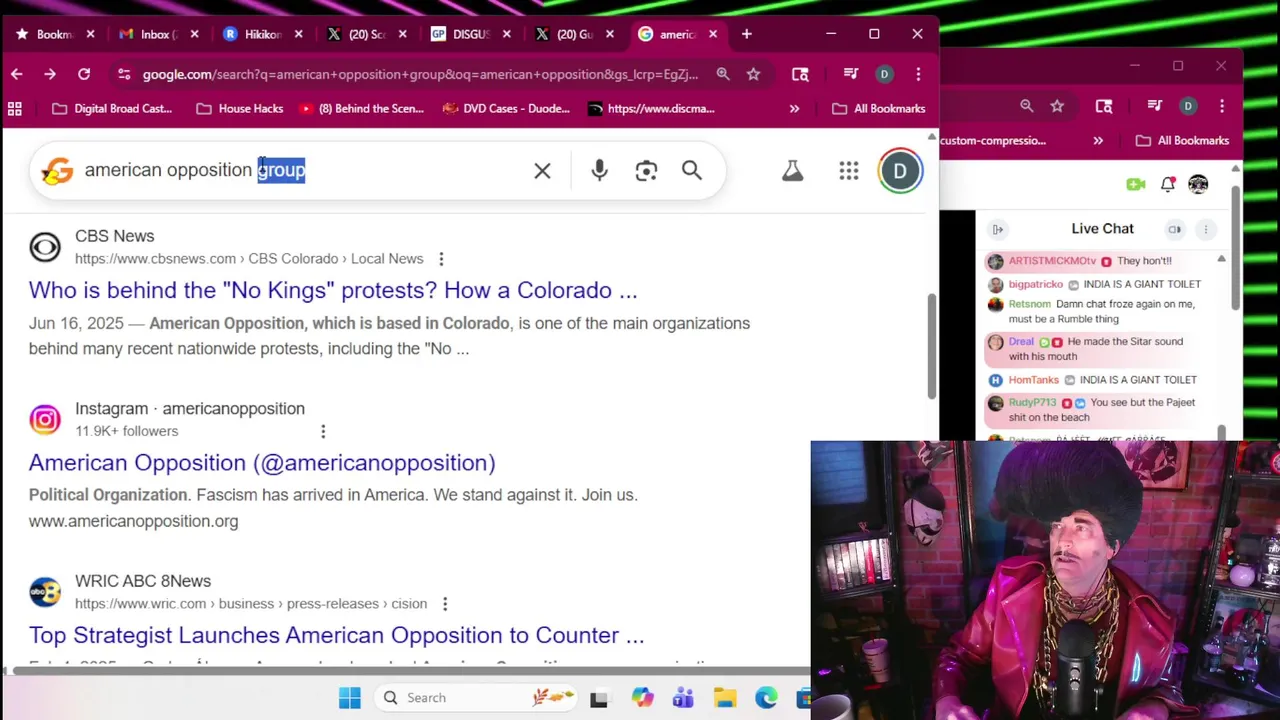
Task: Open site information icon in address bar
Action: click(x=123, y=74)
